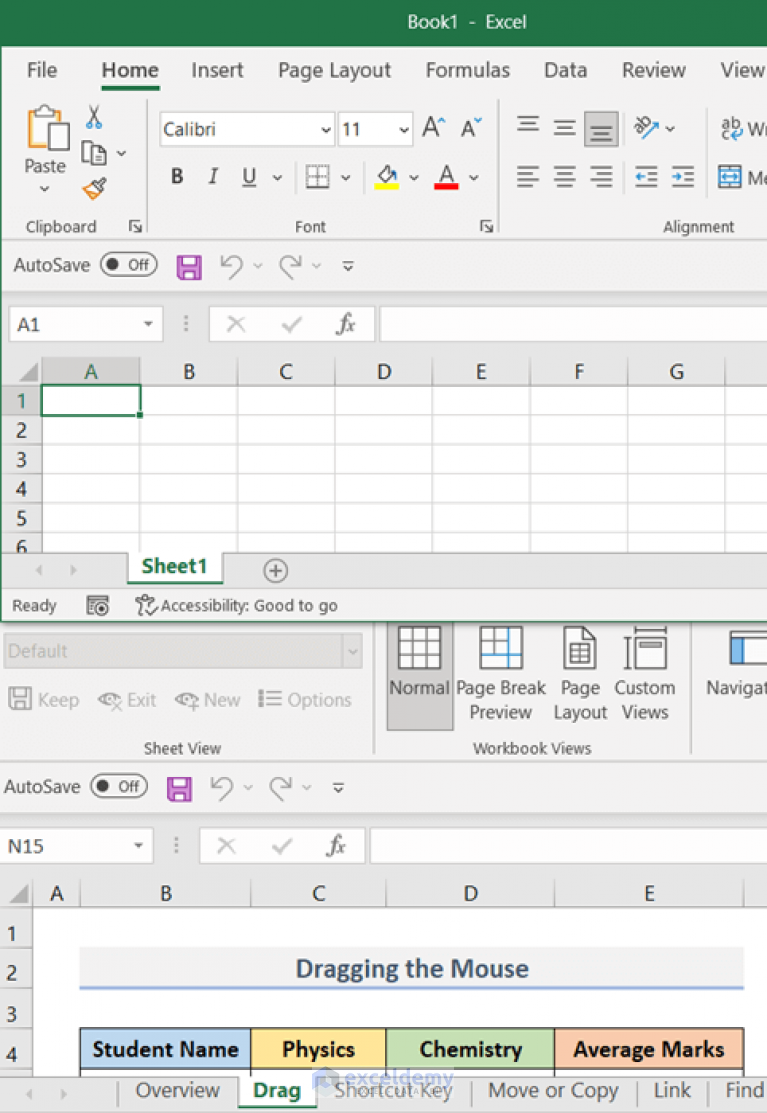Open Custom Views
The width and height of the screenshot is (767, 1113).
point(645,673)
